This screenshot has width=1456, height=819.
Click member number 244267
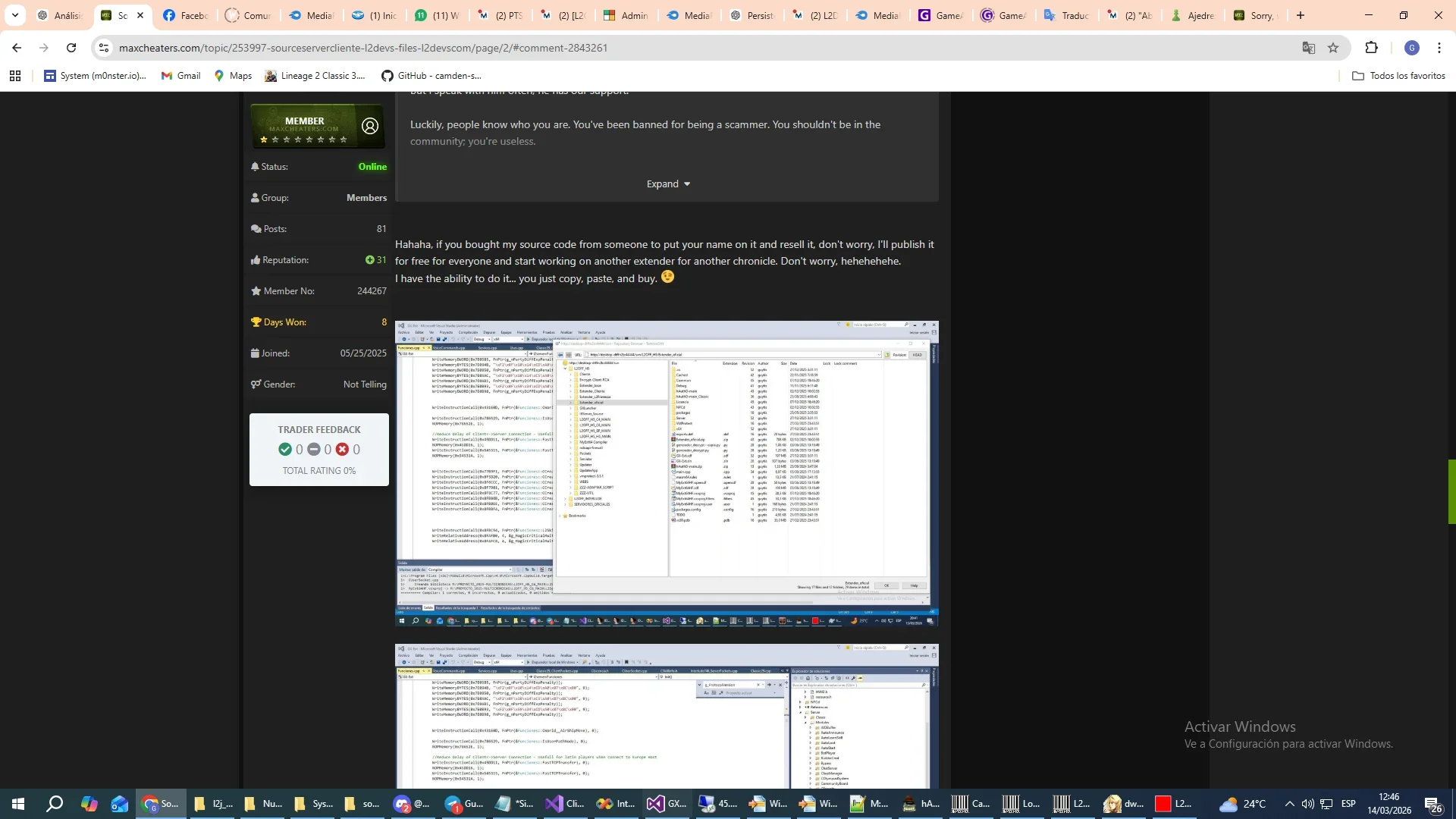coord(372,291)
